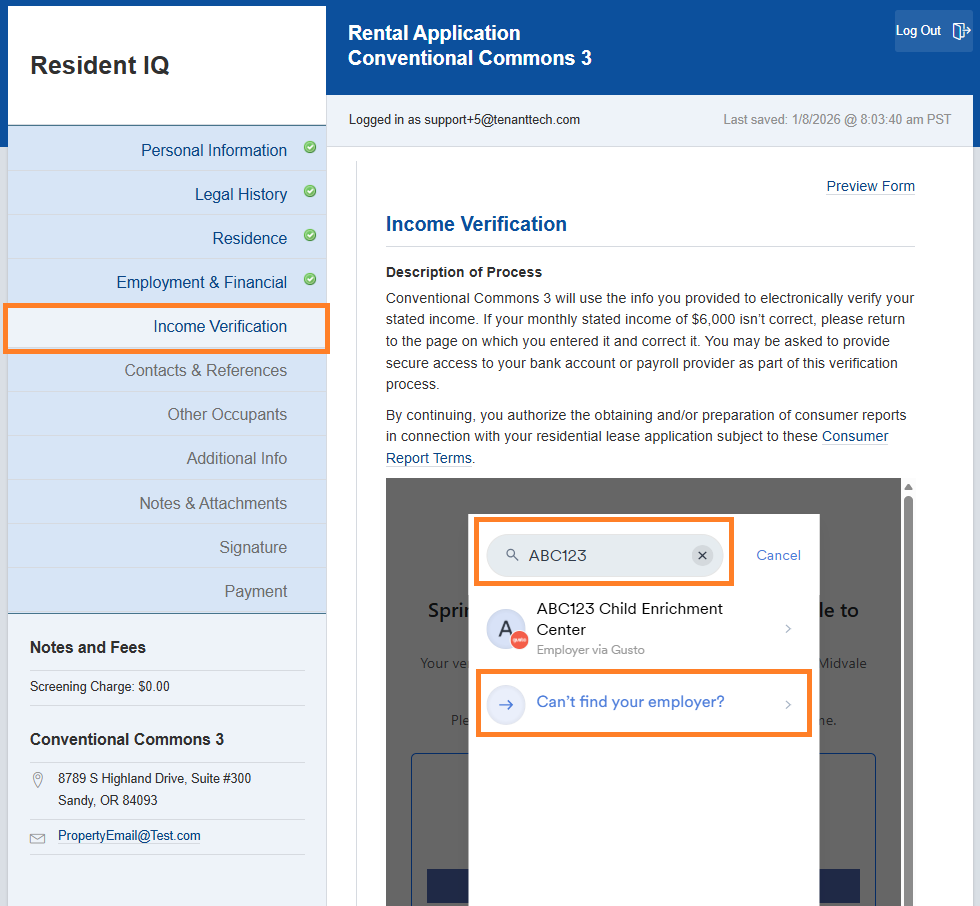
Task: Go to Signature section
Action: (253, 547)
